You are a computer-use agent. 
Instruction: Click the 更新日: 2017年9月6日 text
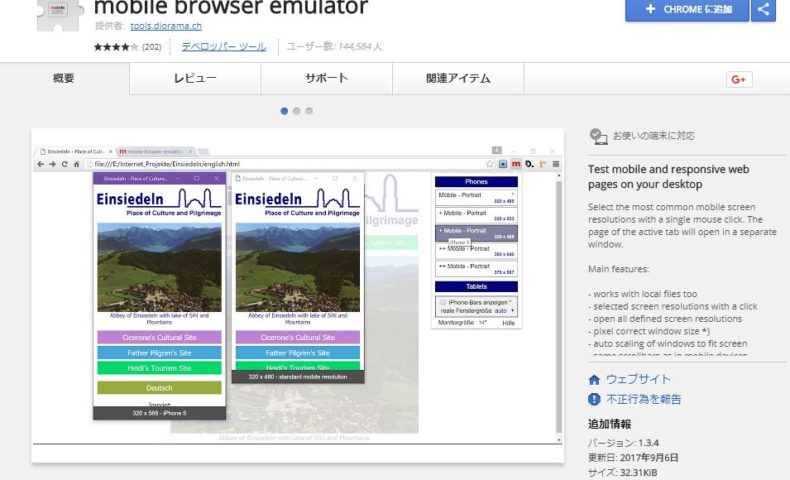tap(633, 458)
